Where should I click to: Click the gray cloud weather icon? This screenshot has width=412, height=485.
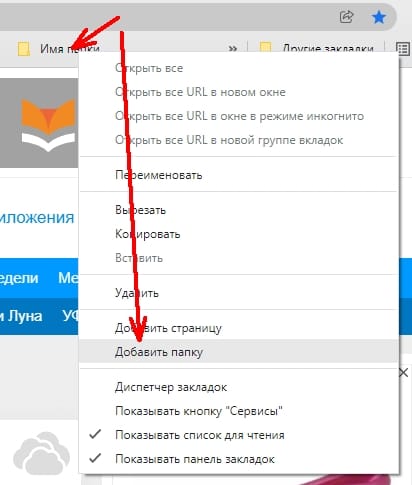(x=41, y=452)
